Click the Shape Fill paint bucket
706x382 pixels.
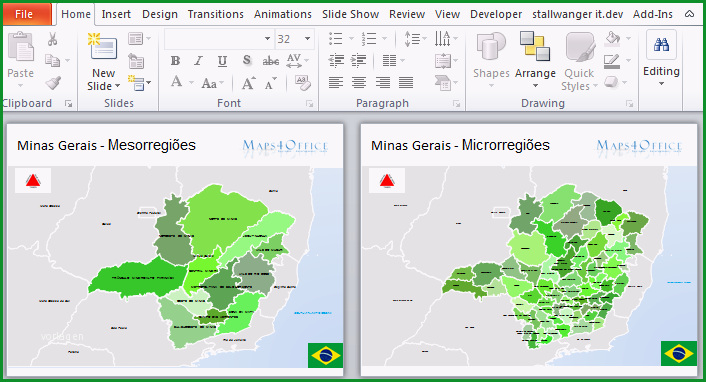(613, 38)
